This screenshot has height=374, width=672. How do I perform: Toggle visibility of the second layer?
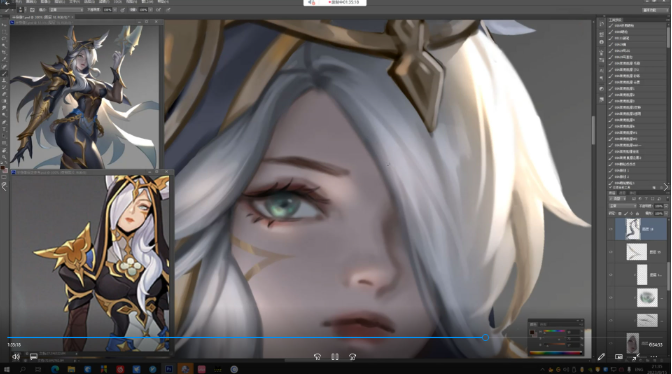(611, 252)
